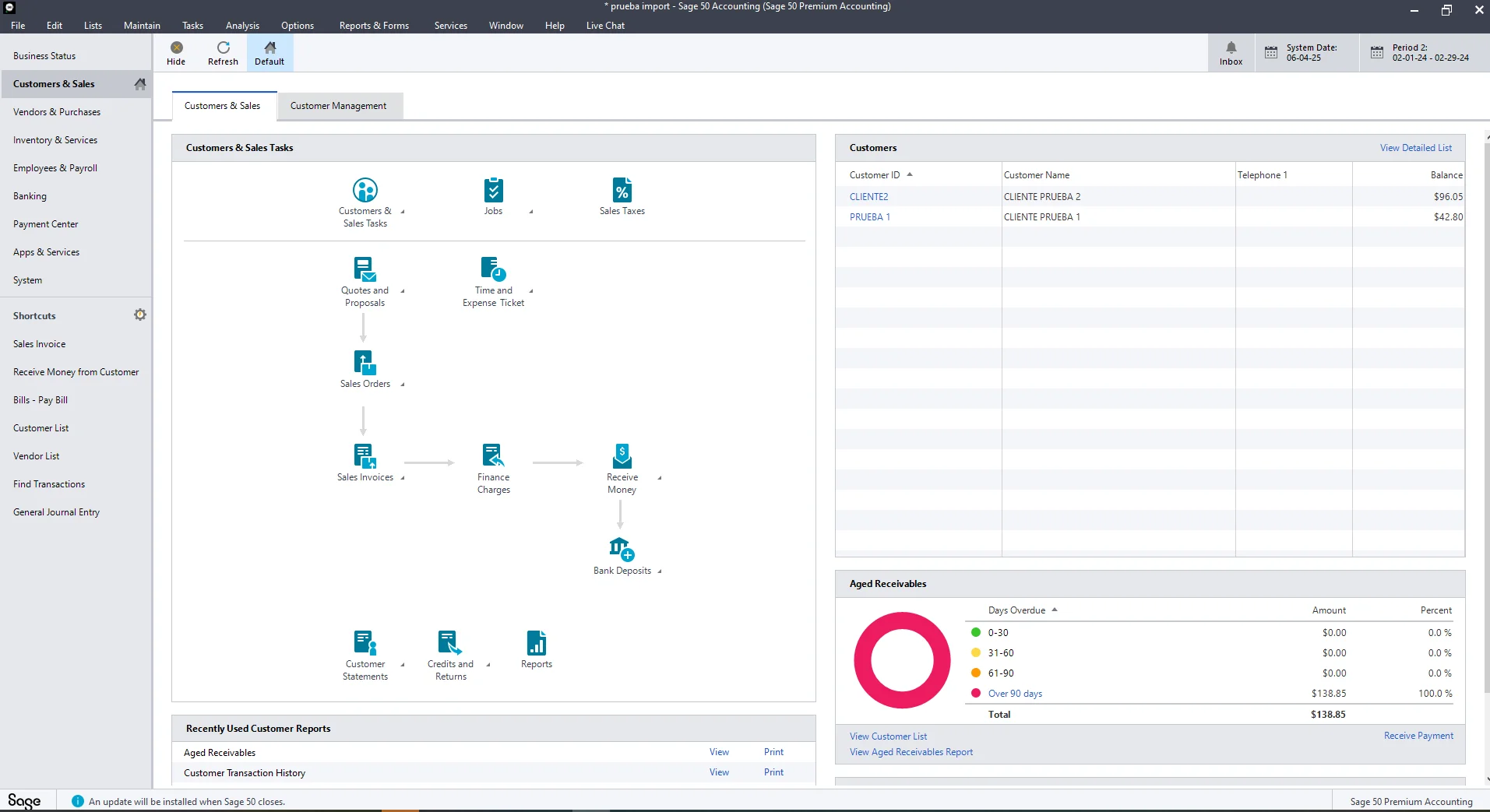Click the Default home toolbar button
Viewport: 1490px width, 812px height.
[269, 53]
